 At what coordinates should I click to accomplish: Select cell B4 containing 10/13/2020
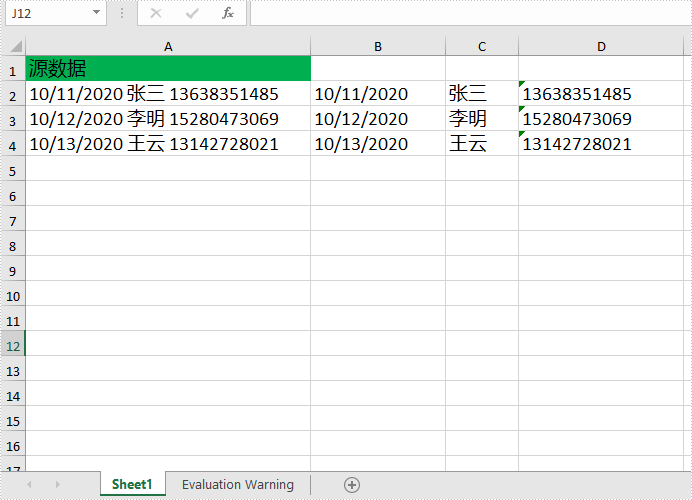[378, 143]
